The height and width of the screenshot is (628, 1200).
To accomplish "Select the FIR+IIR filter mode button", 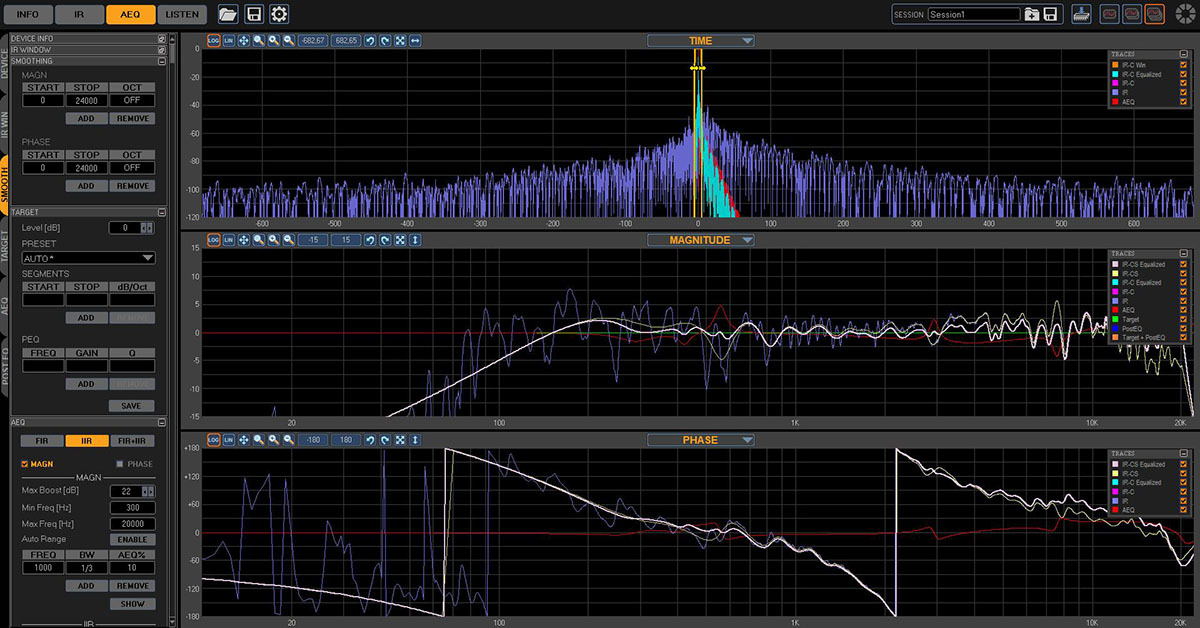I will click(x=132, y=441).
